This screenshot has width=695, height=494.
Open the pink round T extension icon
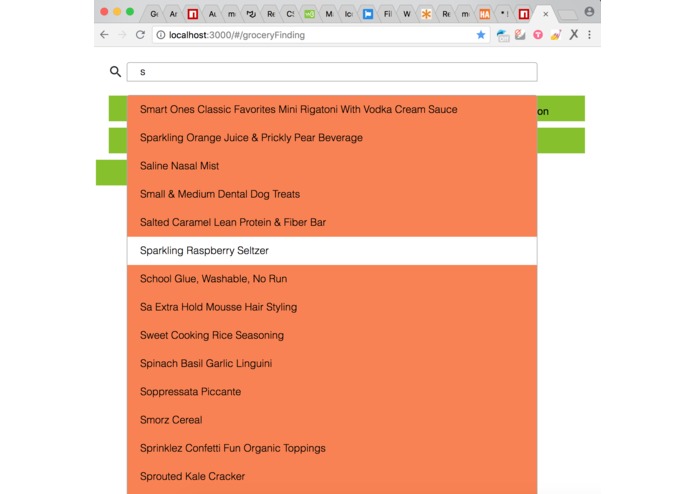tap(538, 35)
